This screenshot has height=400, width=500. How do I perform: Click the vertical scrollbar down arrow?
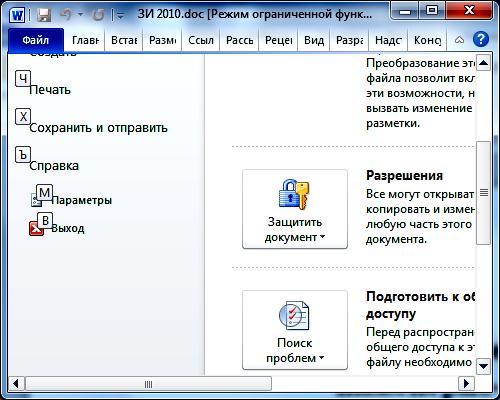(x=483, y=366)
